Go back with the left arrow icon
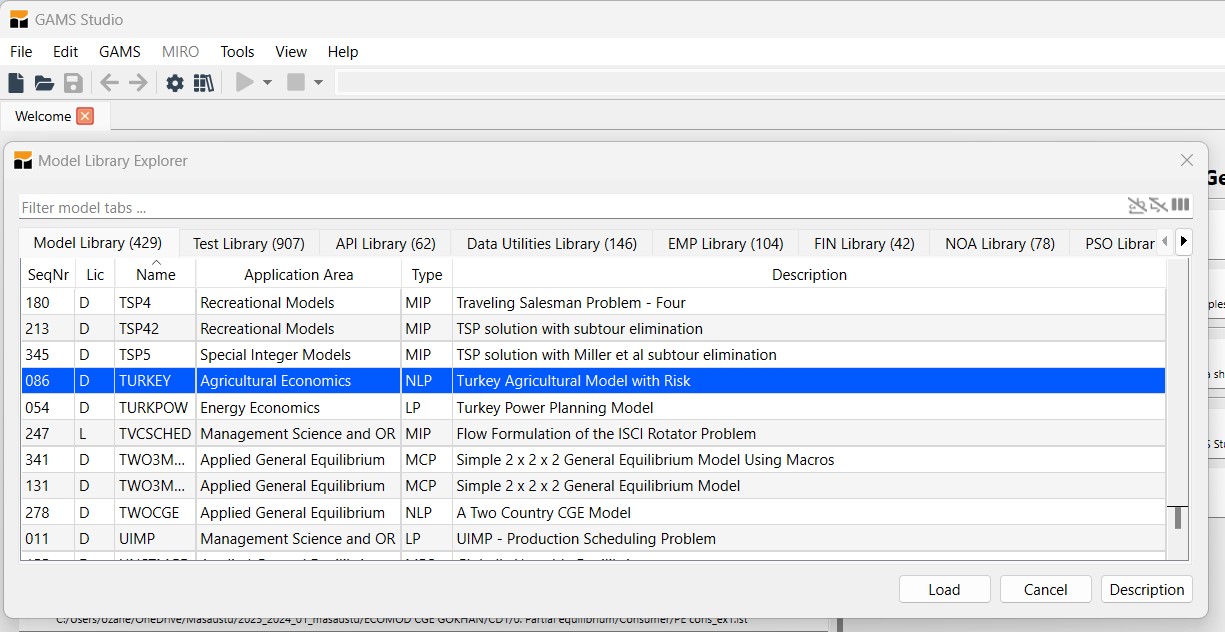 (110, 83)
